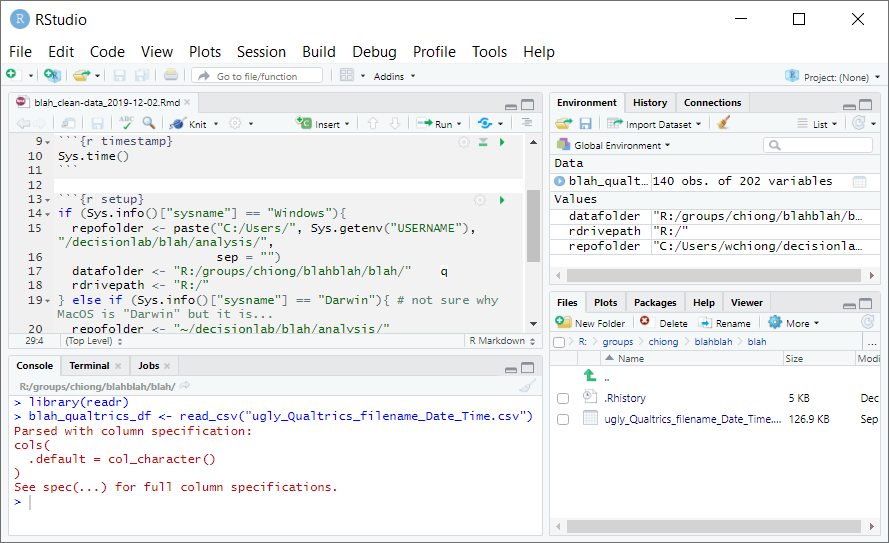
Task: Go to next chunk down arrow
Action: (395, 124)
